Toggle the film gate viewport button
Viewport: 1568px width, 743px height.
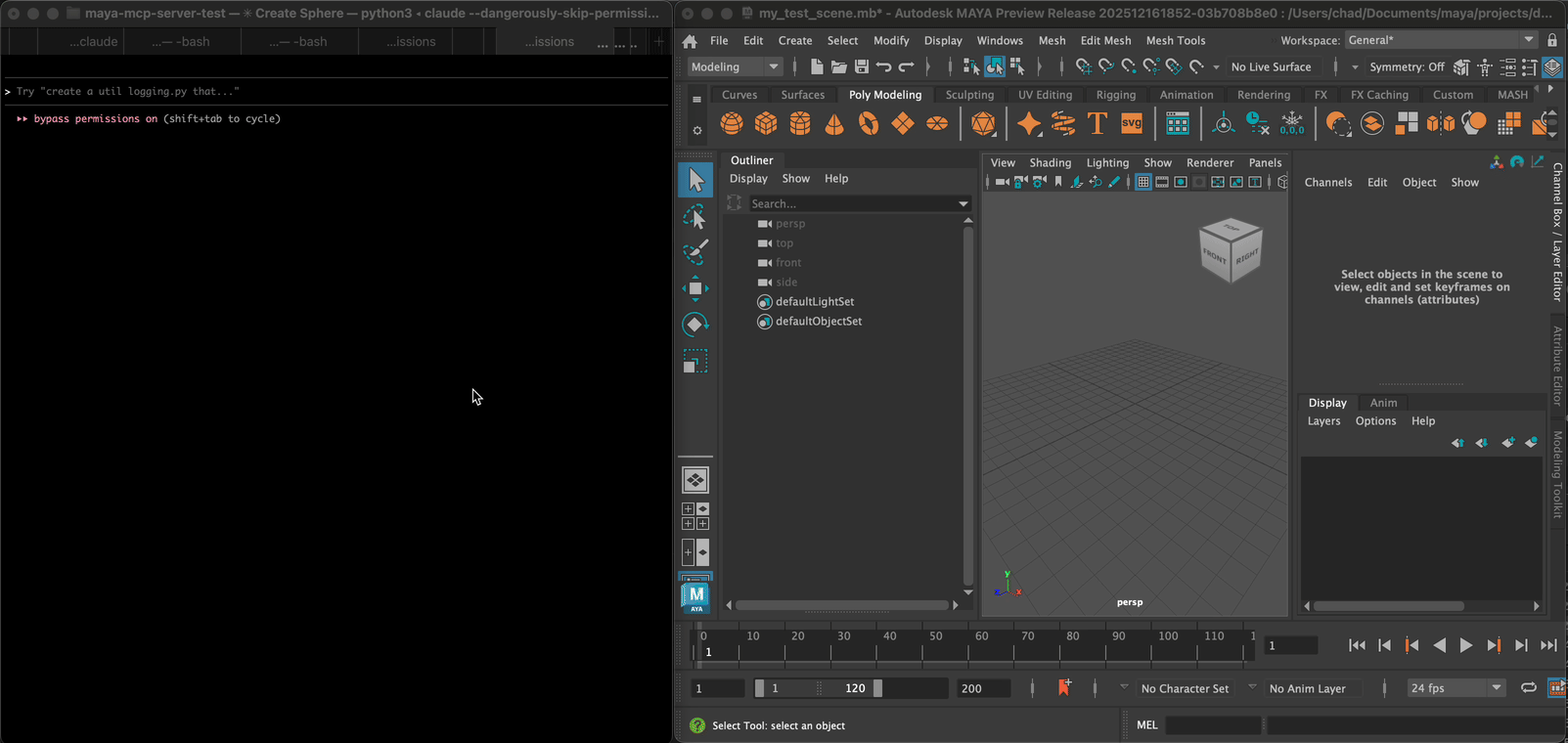pos(1162,182)
